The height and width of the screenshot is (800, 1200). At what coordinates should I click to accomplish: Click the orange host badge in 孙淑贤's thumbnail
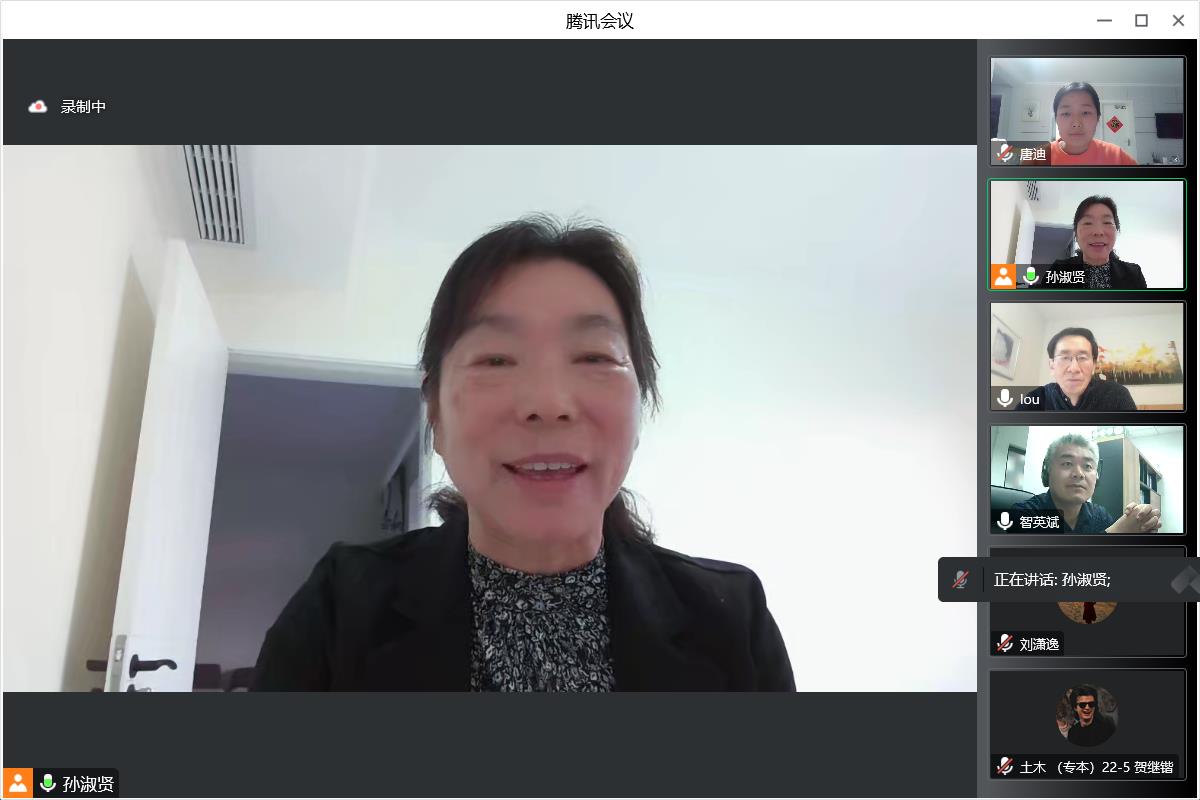(x=1003, y=277)
